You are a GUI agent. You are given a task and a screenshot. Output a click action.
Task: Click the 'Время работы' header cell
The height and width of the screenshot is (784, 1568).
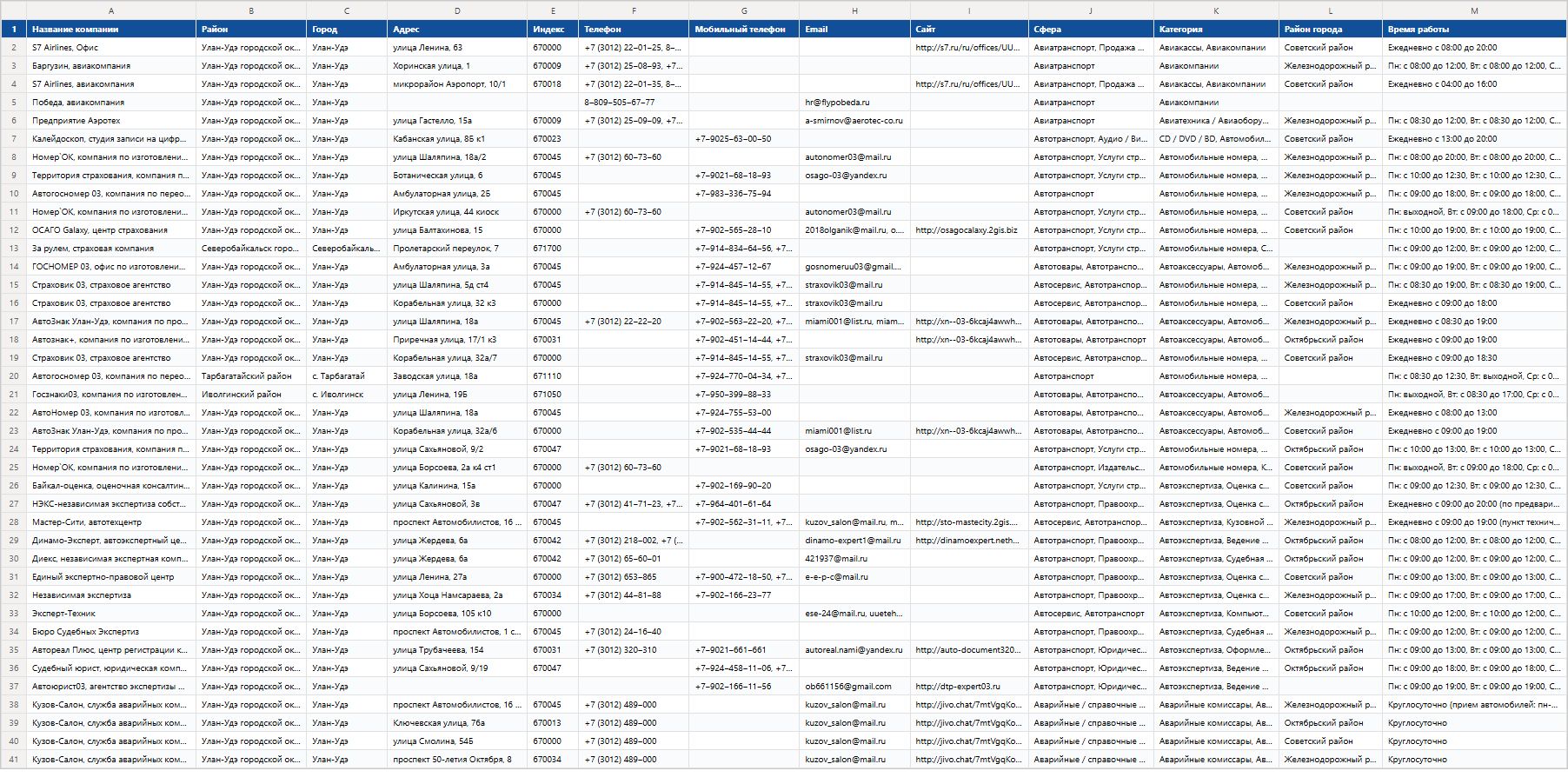point(1474,30)
